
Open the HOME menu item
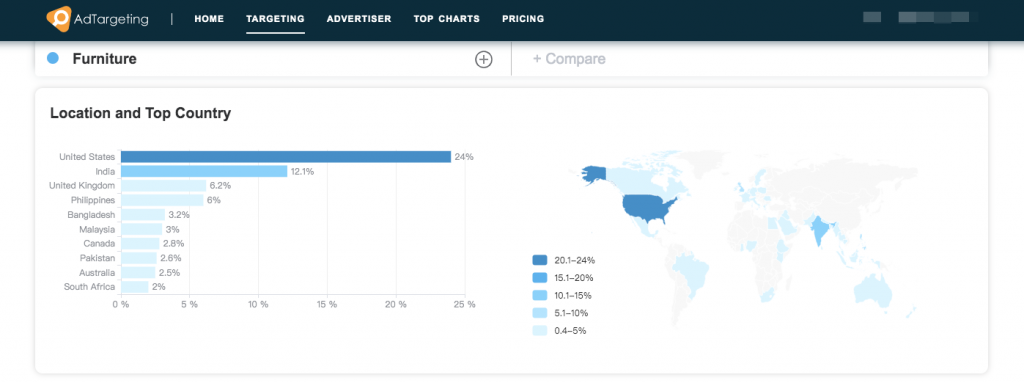[209, 19]
